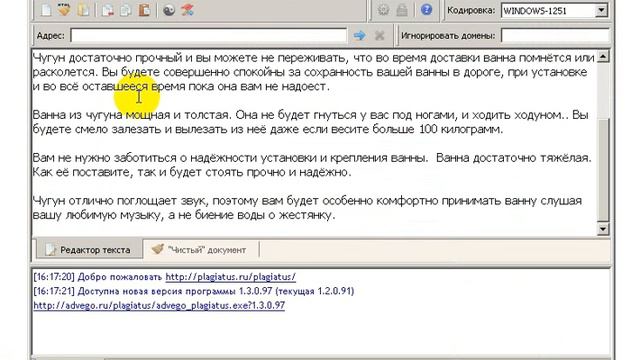Screen dimensions: 640x360
Task: Switch to the "Чистый" документ tab
Action: (x=200, y=250)
